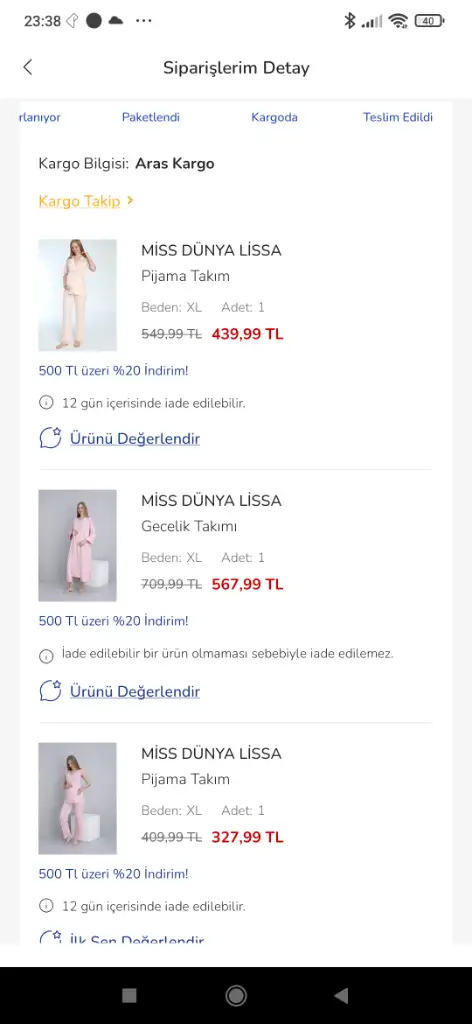Select the Kargoda status step

coord(274,118)
